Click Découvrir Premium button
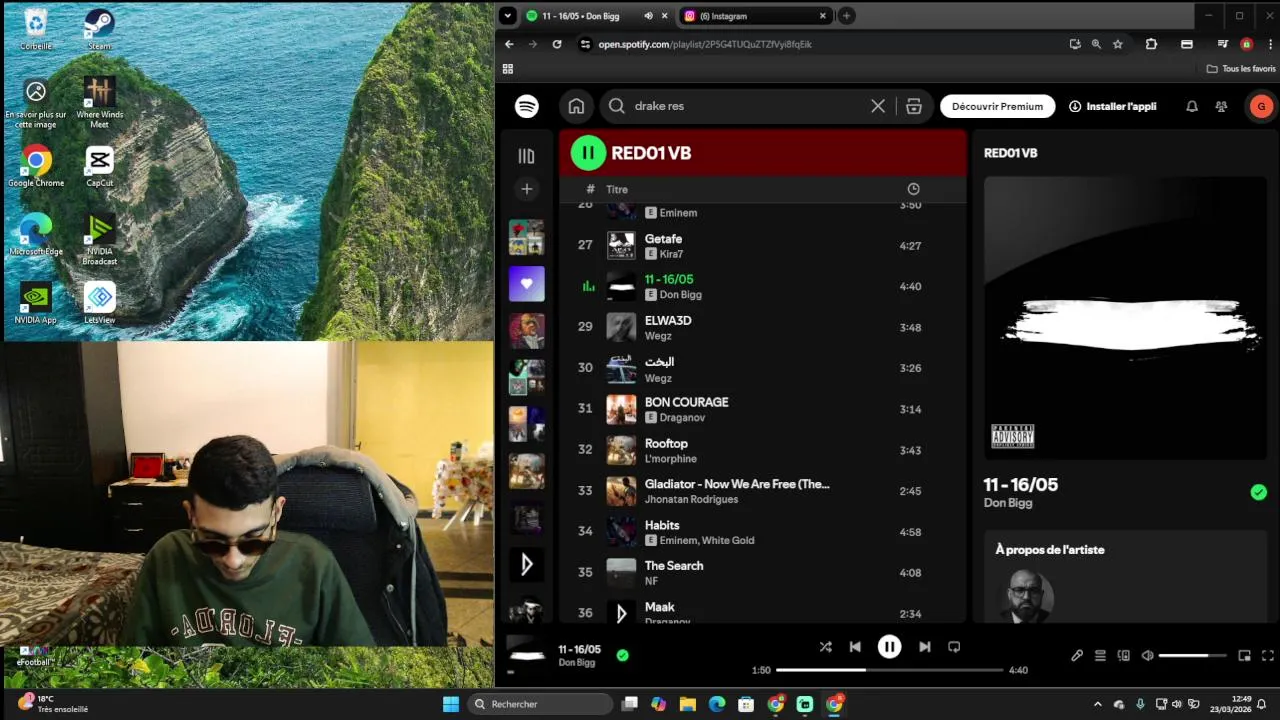The image size is (1280, 720). (997, 106)
